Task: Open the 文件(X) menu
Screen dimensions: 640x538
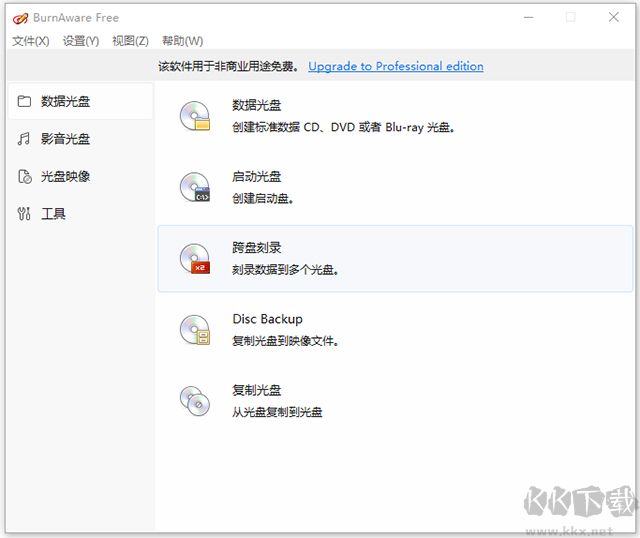Action: click(x=30, y=41)
